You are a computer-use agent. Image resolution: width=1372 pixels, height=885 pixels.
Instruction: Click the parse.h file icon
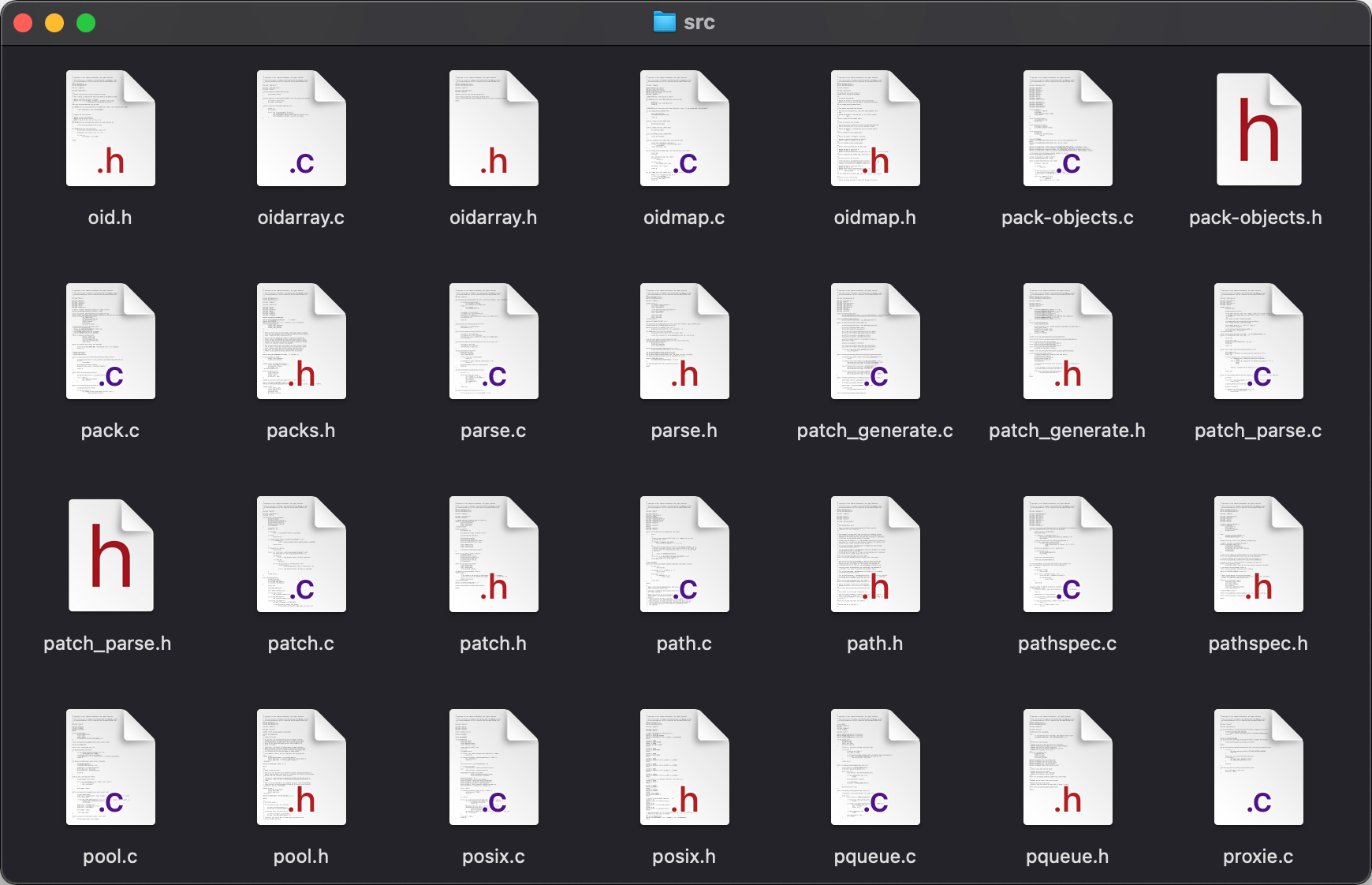pos(684,342)
